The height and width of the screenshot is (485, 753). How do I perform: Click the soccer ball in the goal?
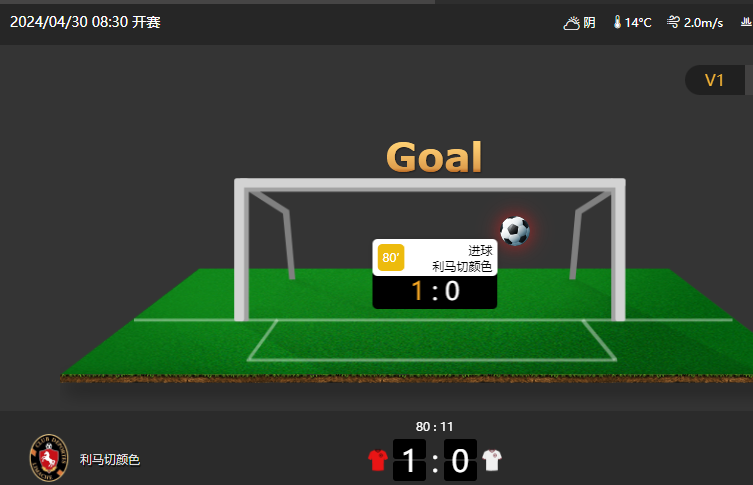pos(515,231)
